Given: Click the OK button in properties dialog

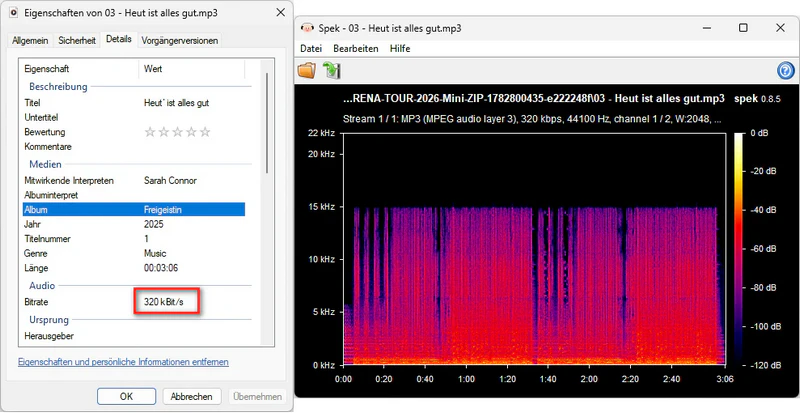Looking at the screenshot, I should [127, 396].
